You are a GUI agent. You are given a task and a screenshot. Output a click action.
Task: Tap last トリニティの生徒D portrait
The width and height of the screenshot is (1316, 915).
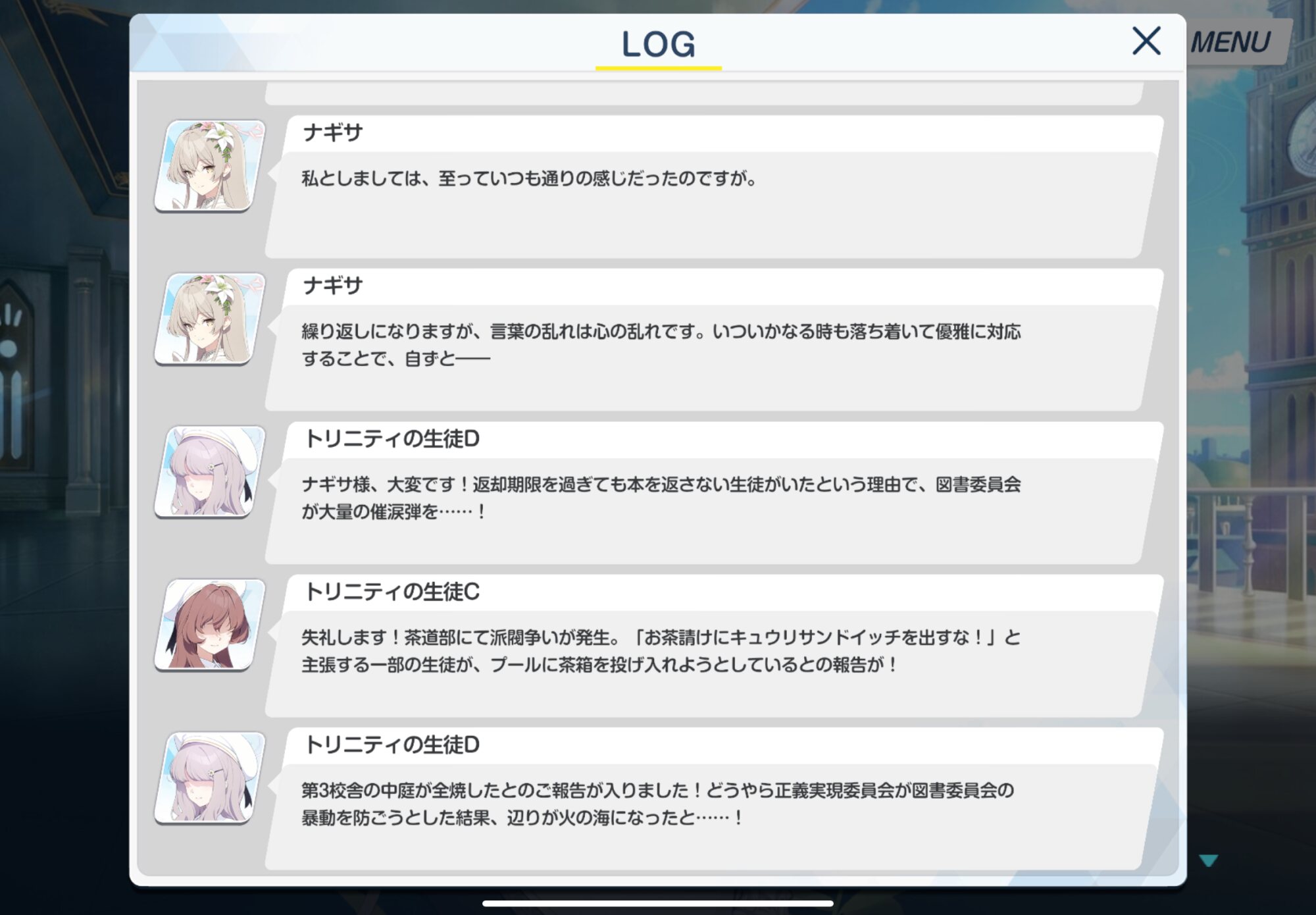pyautogui.click(x=209, y=778)
